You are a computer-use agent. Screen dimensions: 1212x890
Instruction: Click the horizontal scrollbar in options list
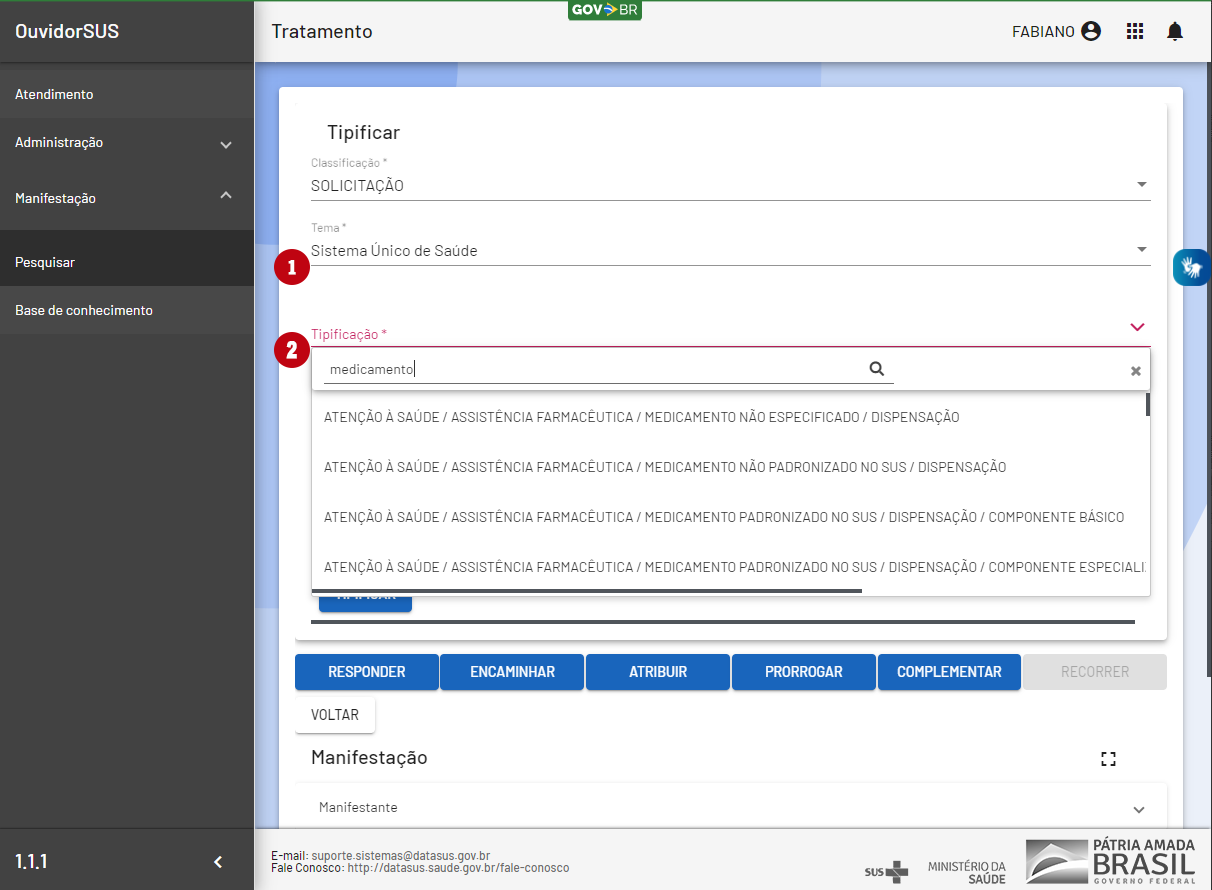587,591
